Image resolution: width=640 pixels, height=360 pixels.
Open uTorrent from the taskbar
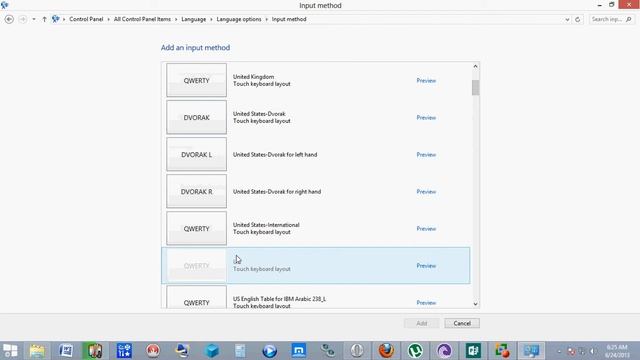(415, 351)
